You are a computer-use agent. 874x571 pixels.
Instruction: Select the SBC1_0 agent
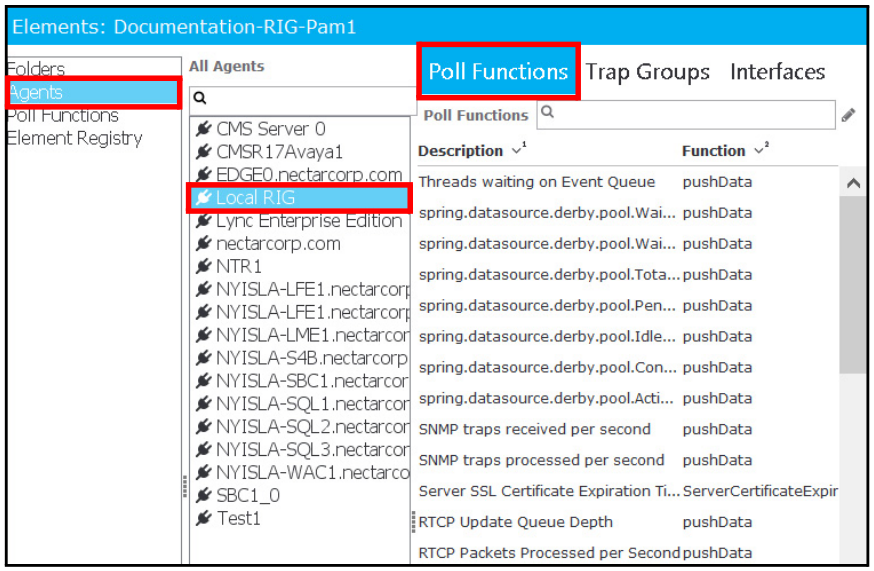300,495
